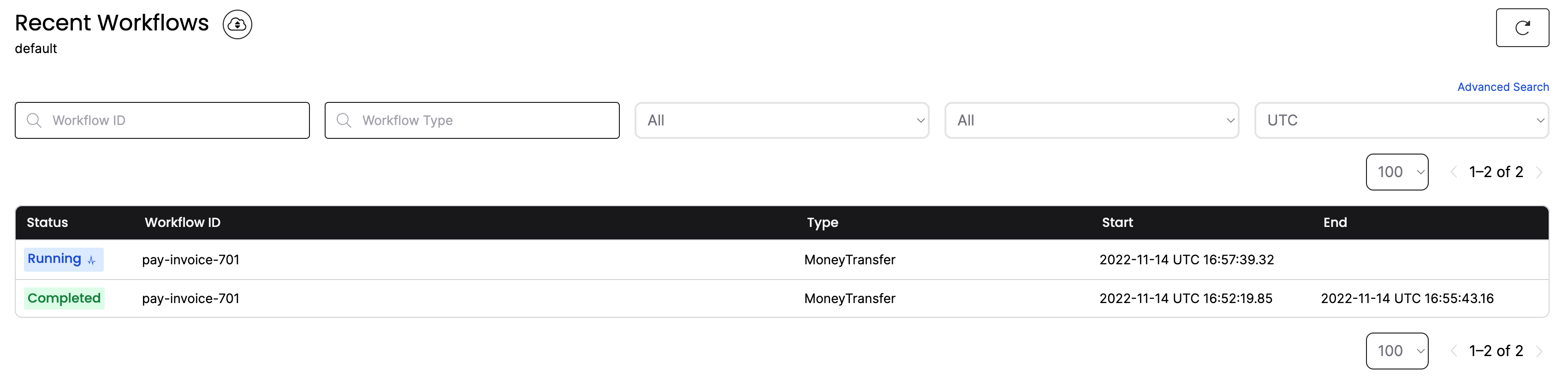1568x381 pixels.
Task: Open the bottom 100 page size dropdown
Action: [1397, 351]
